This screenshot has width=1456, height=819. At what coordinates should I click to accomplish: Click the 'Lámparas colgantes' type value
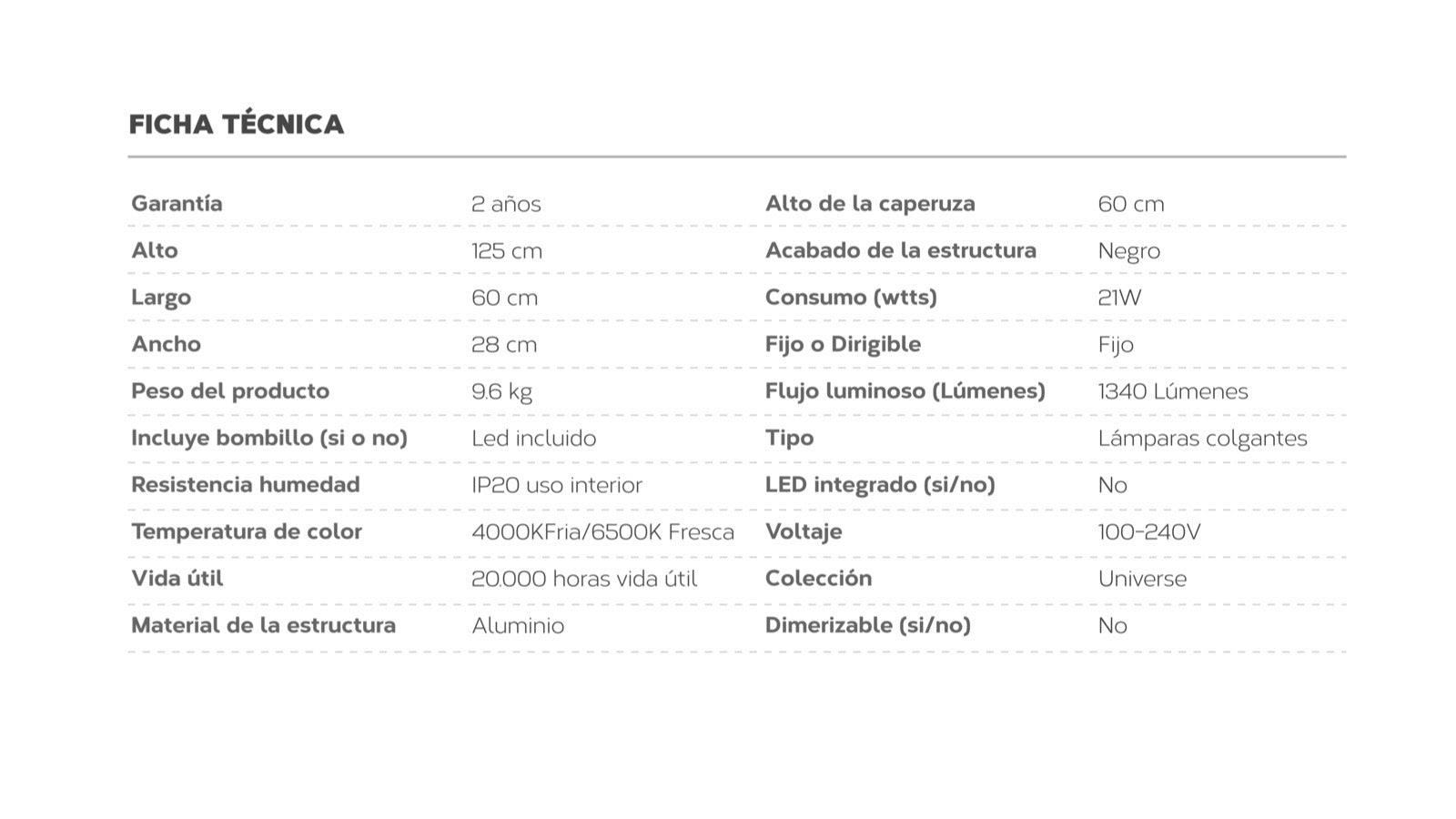(x=1202, y=439)
